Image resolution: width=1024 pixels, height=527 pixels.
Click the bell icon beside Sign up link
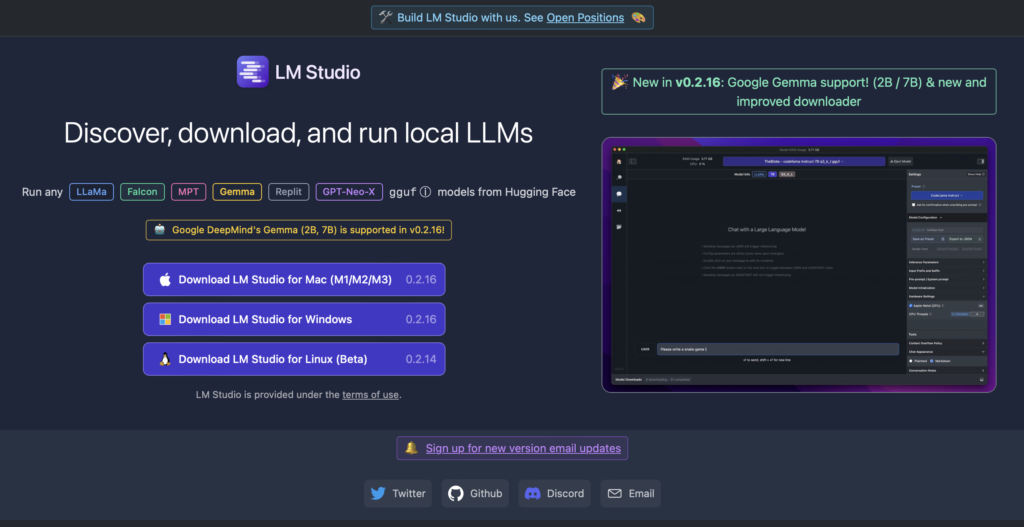tap(411, 448)
